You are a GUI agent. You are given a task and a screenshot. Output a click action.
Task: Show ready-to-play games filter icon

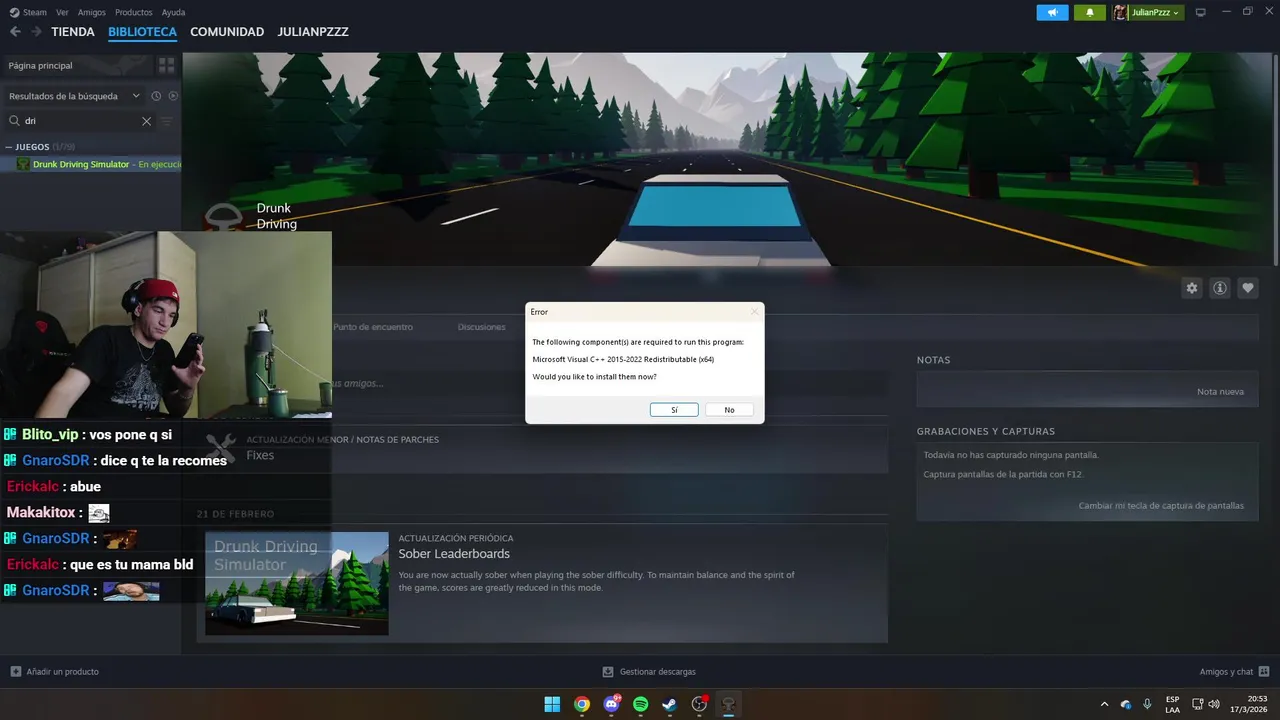(173, 96)
